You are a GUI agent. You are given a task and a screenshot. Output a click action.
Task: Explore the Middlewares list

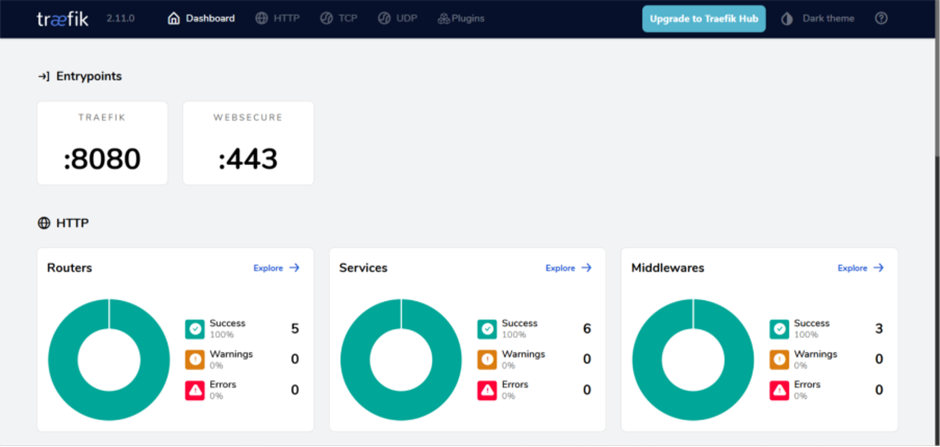point(861,268)
